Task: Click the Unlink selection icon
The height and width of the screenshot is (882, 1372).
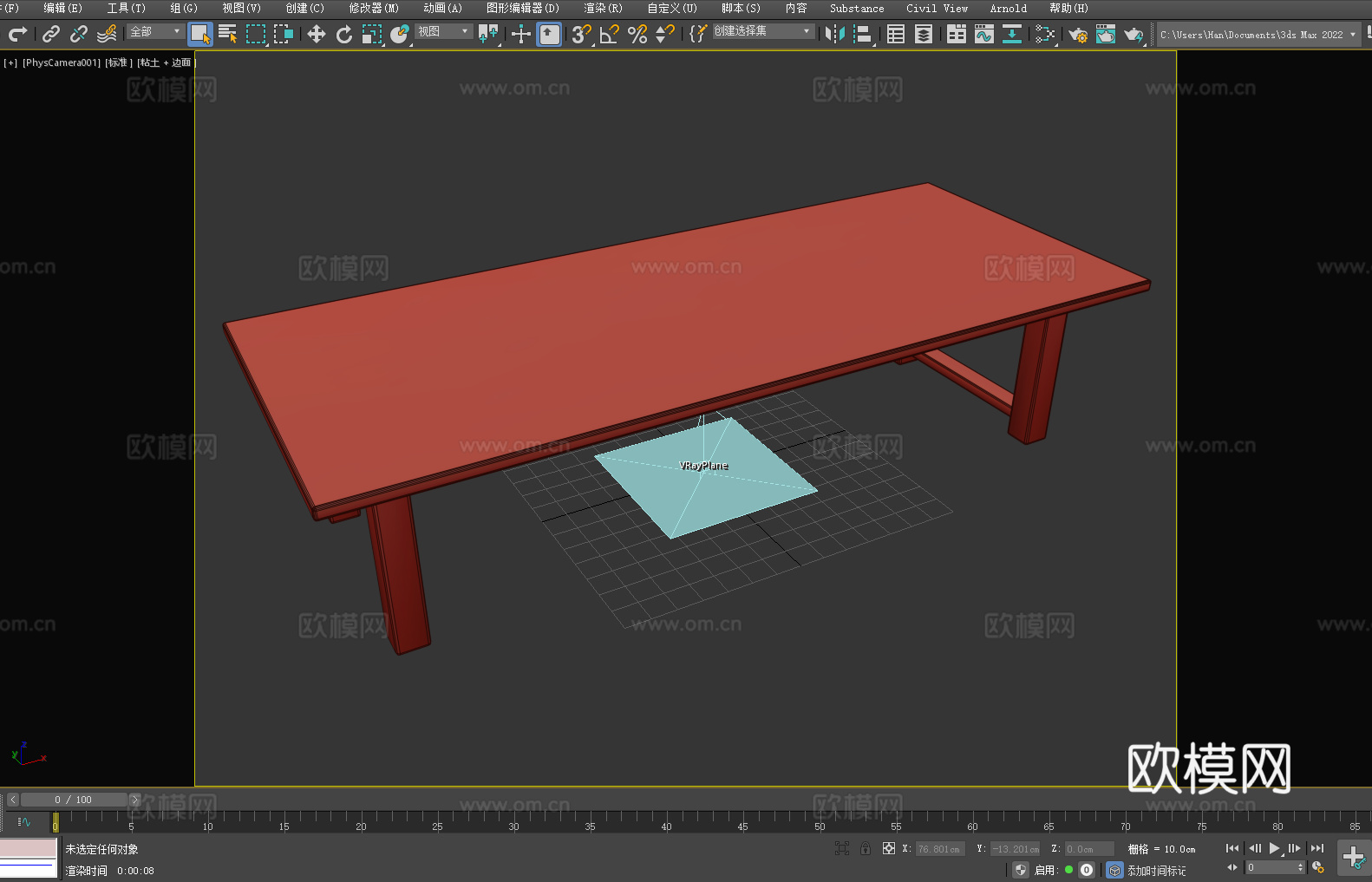Action: pyautogui.click(x=79, y=34)
